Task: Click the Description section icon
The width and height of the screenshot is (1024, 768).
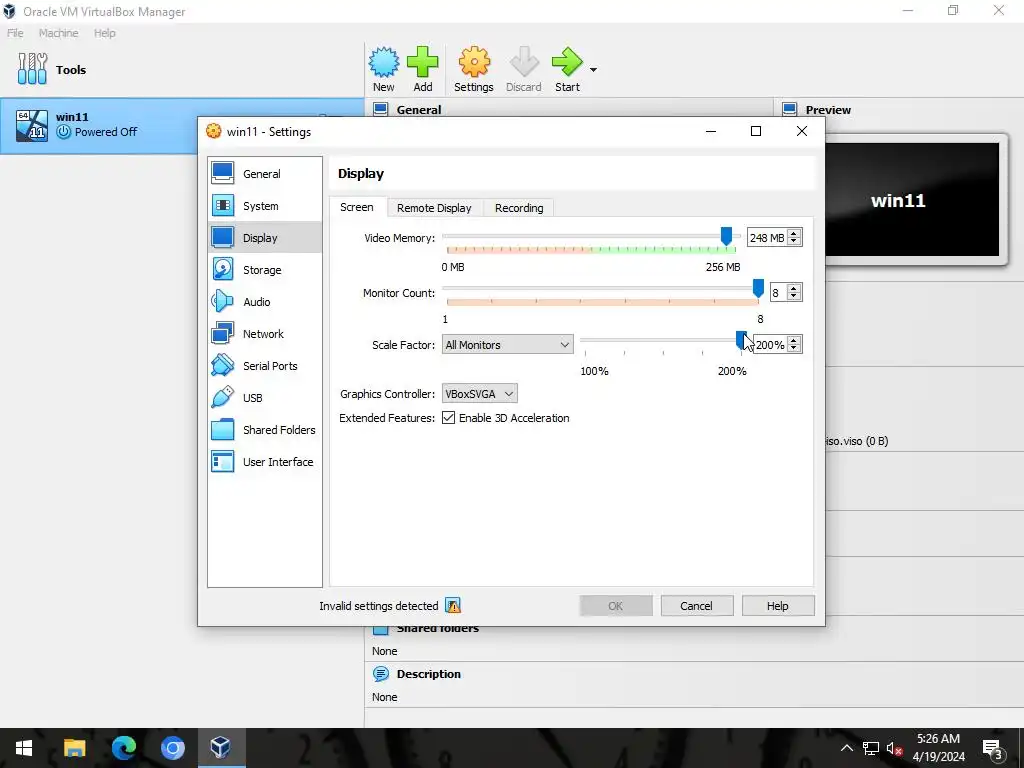Action: point(381,674)
